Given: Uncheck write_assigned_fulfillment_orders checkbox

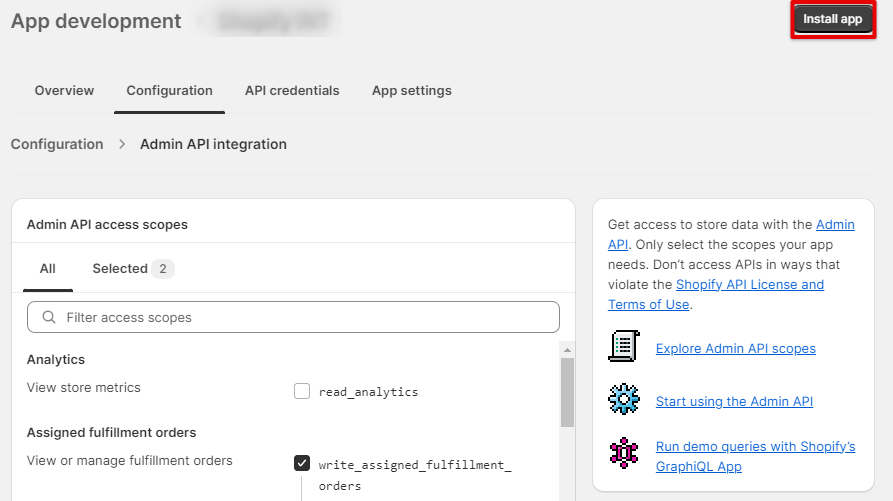Looking at the screenshot, I should coord(302,463).
